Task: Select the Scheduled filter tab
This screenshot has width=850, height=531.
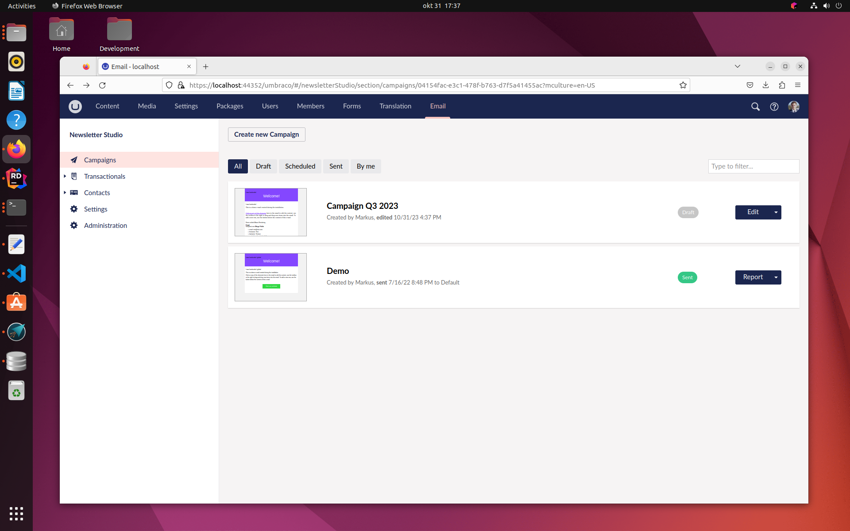Action: (300, 166)
